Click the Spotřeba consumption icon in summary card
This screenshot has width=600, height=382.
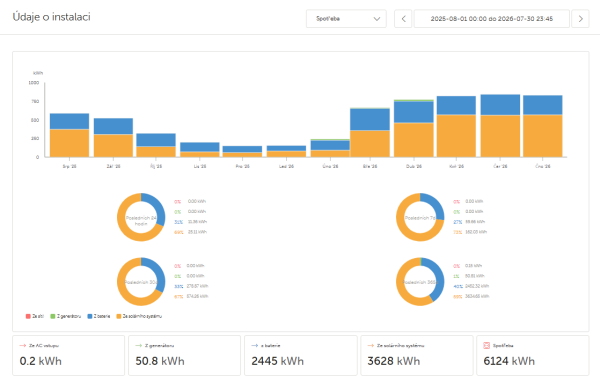click(x=486, y=345)
